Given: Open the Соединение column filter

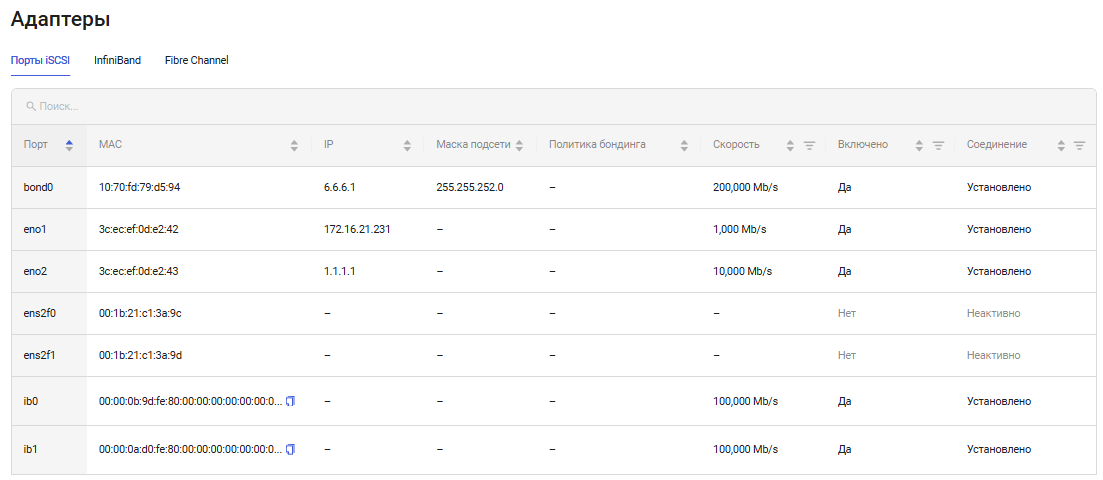Looking at the screenshot, I should click(1079, 145).
